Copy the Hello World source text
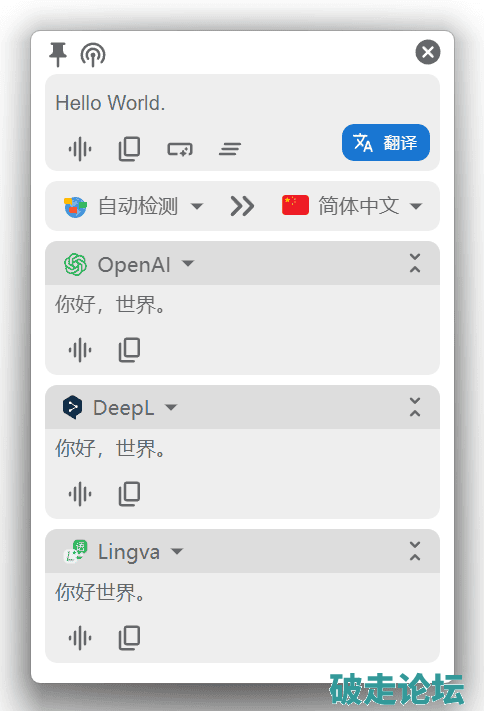The height and width of the screenshot is (711, 484). [129, 149]
